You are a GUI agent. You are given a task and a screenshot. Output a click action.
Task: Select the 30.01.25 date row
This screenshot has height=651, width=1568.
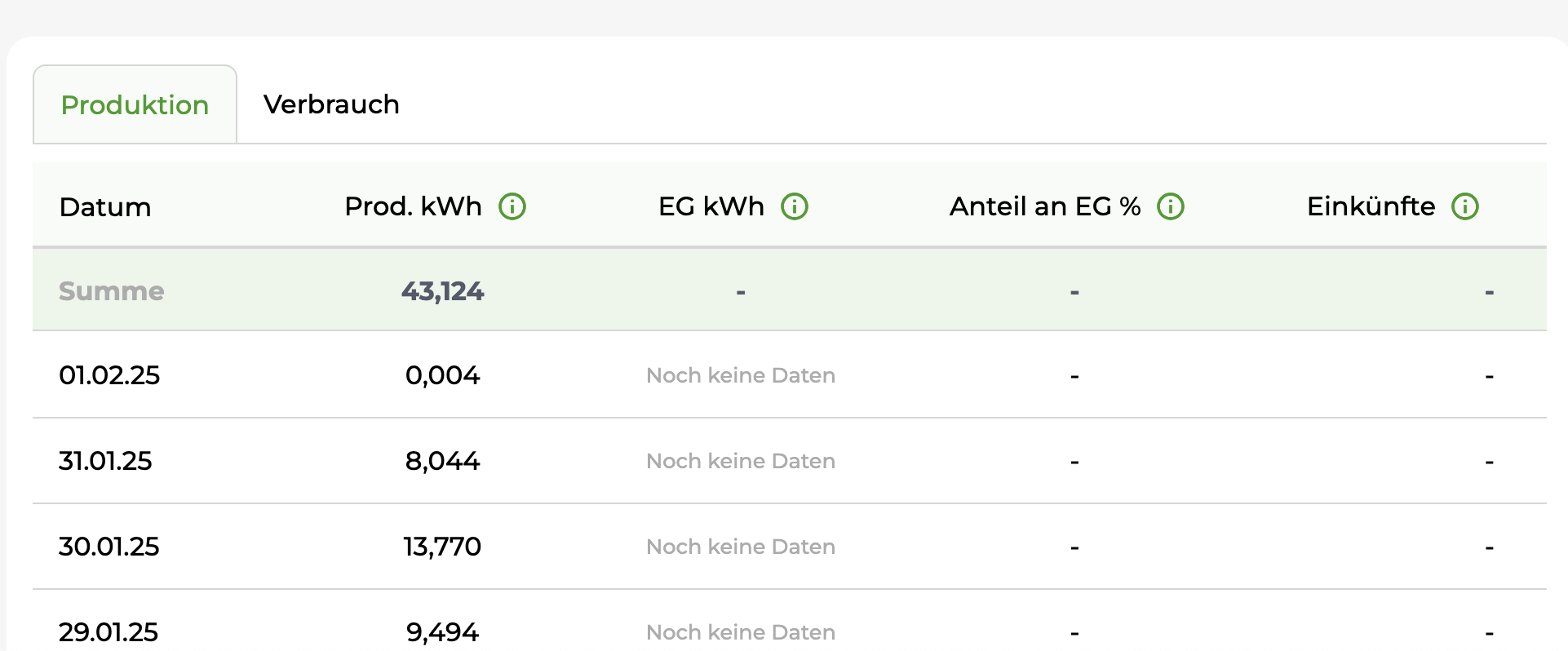pos(109,547)
